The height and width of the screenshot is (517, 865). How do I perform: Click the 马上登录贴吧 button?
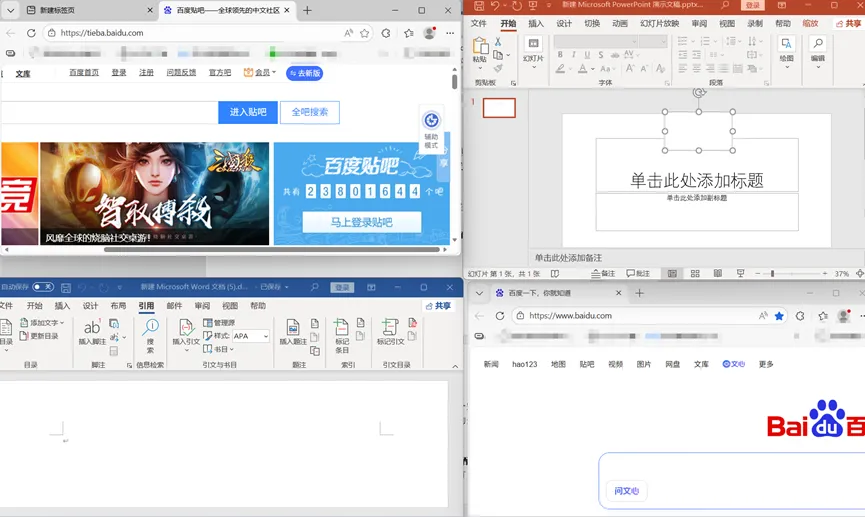pyautogui.click(x=361, y=222)
